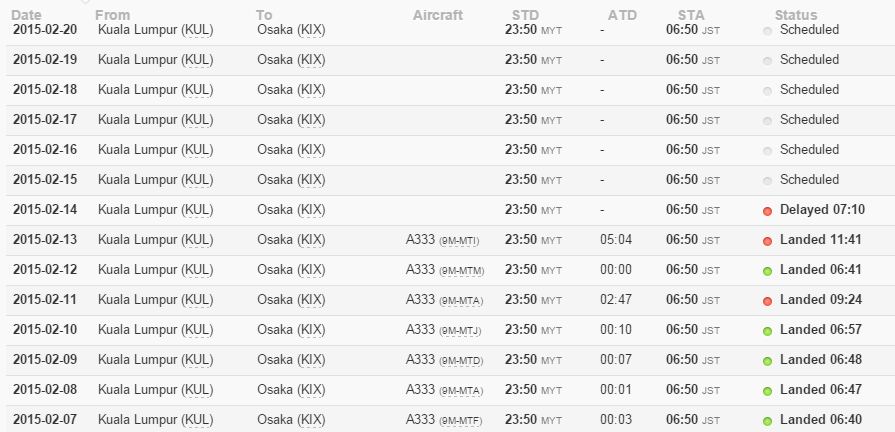Click the STD column header
Image resolution: width=895 pixels, height=432 pixels.
click(x=525, y=15)
